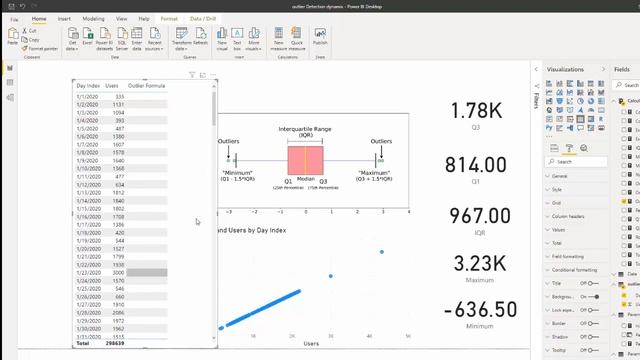Click Focus mode icon on table visual
Screen dimensions: 640x360
click(203, 75)
